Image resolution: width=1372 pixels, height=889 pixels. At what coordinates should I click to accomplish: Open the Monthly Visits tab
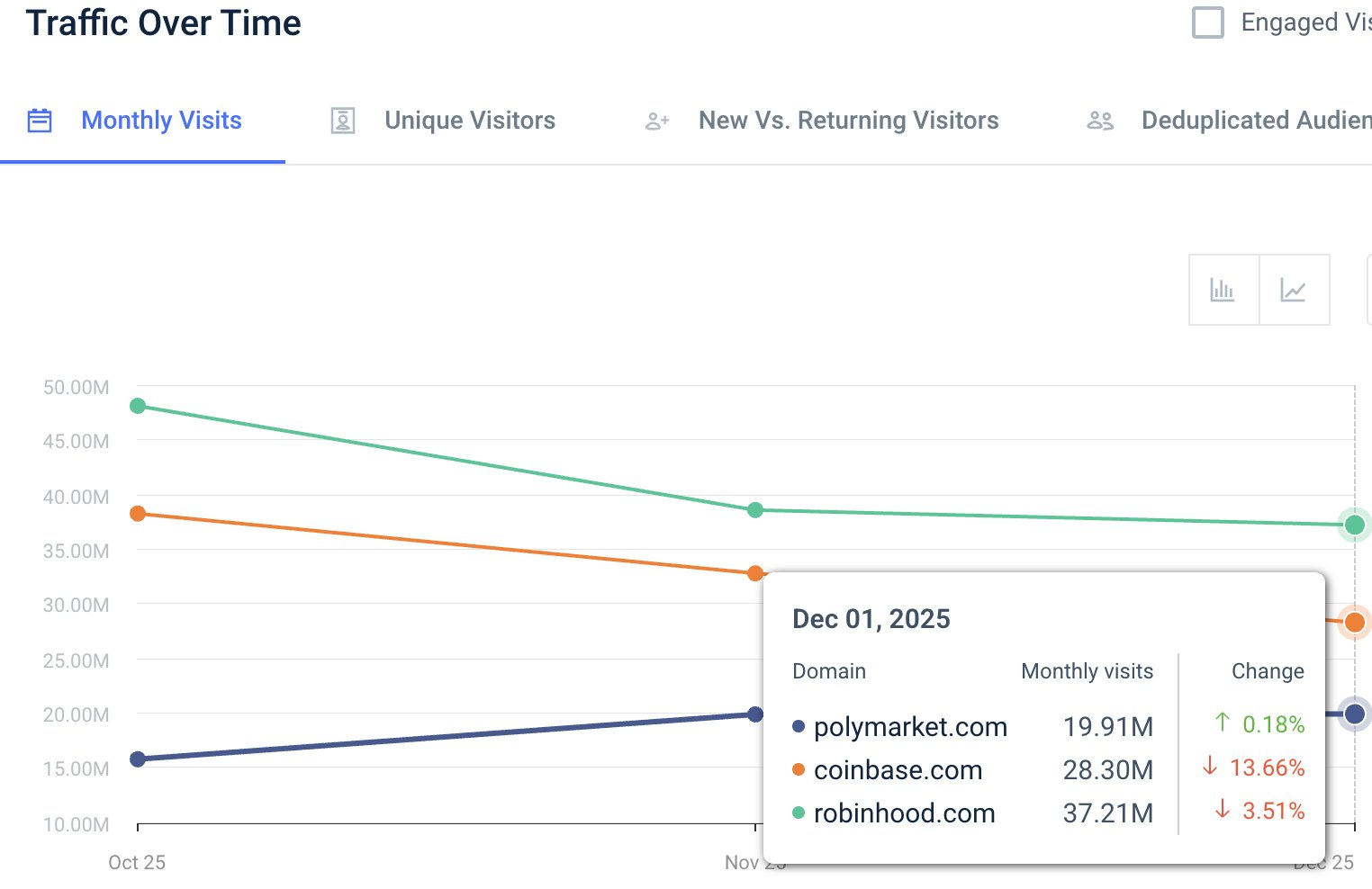161,121
